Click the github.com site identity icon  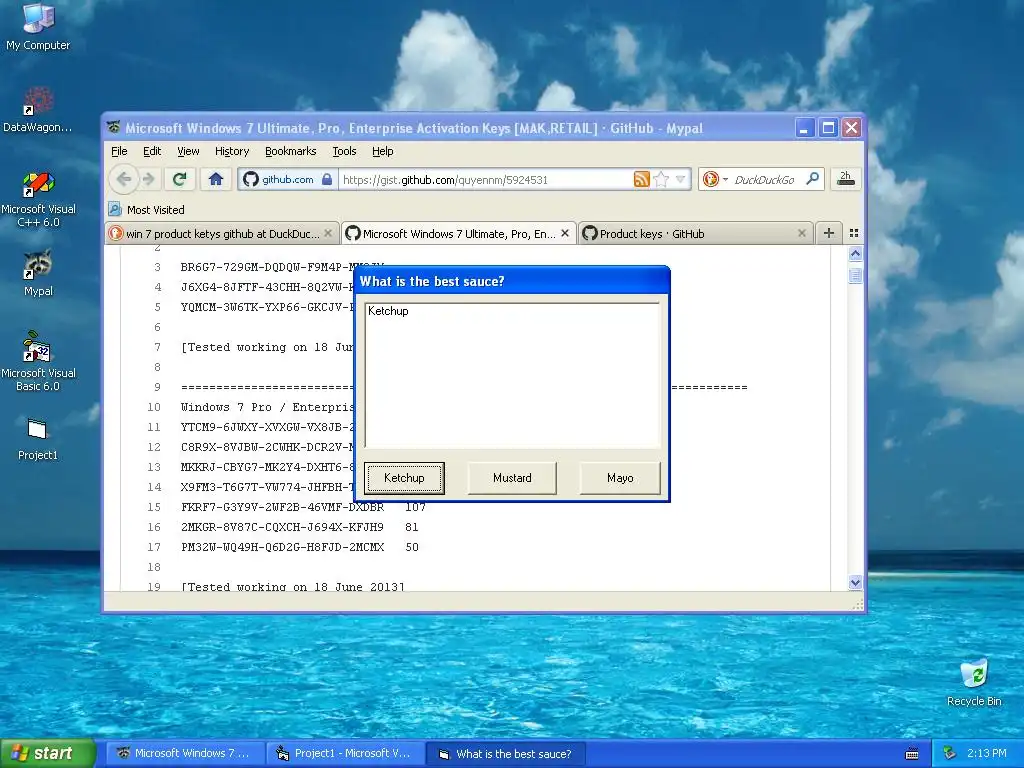[251, 179]
